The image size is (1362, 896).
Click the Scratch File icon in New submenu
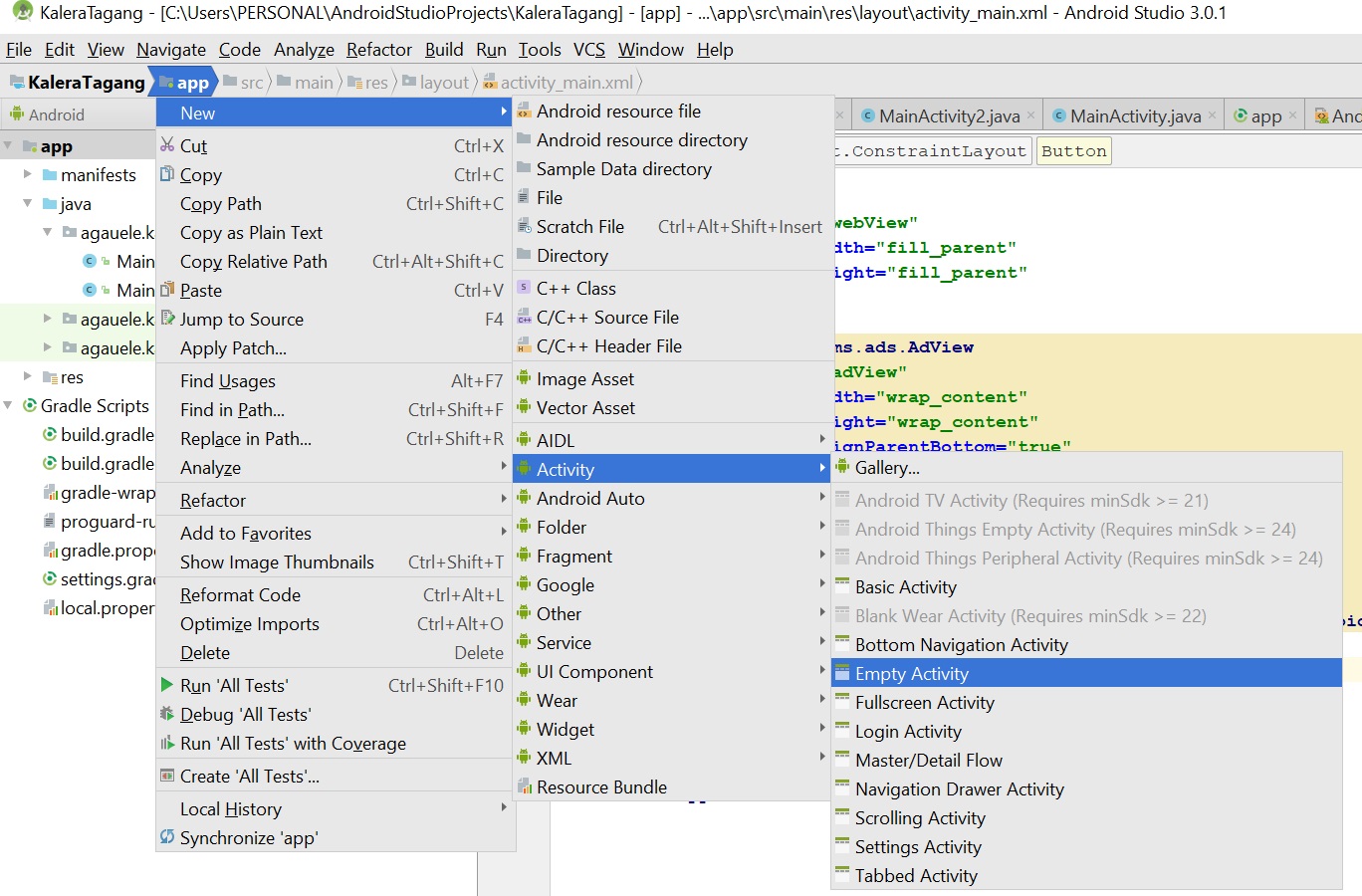click(525, 226)
